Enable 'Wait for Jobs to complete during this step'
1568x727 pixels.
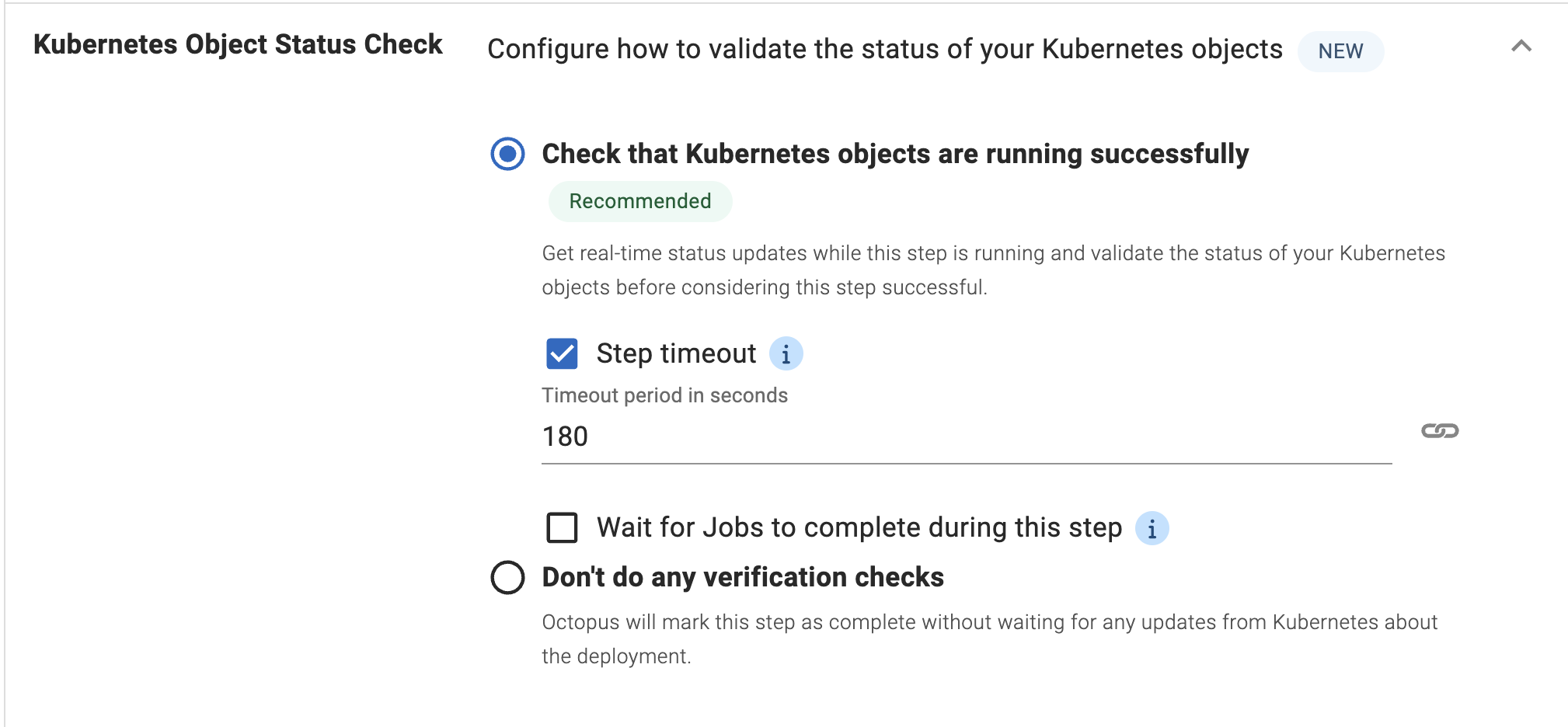click(x=561, y=528)
